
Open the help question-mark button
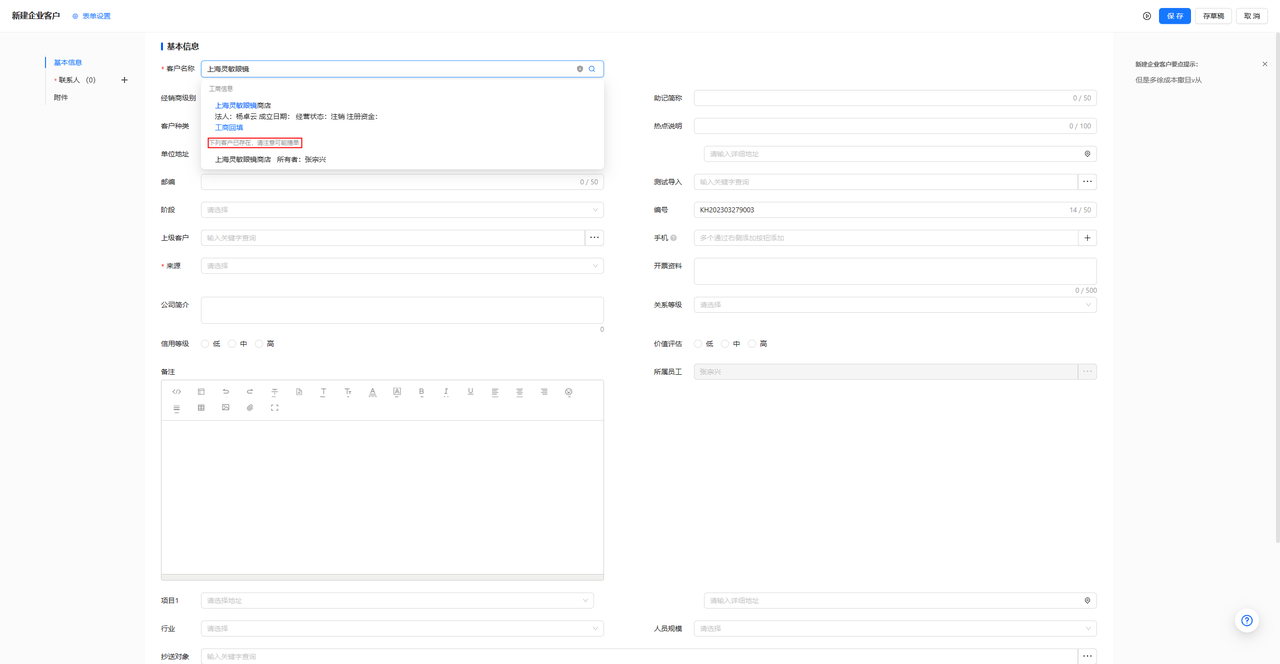click(x=1247, y=621)
